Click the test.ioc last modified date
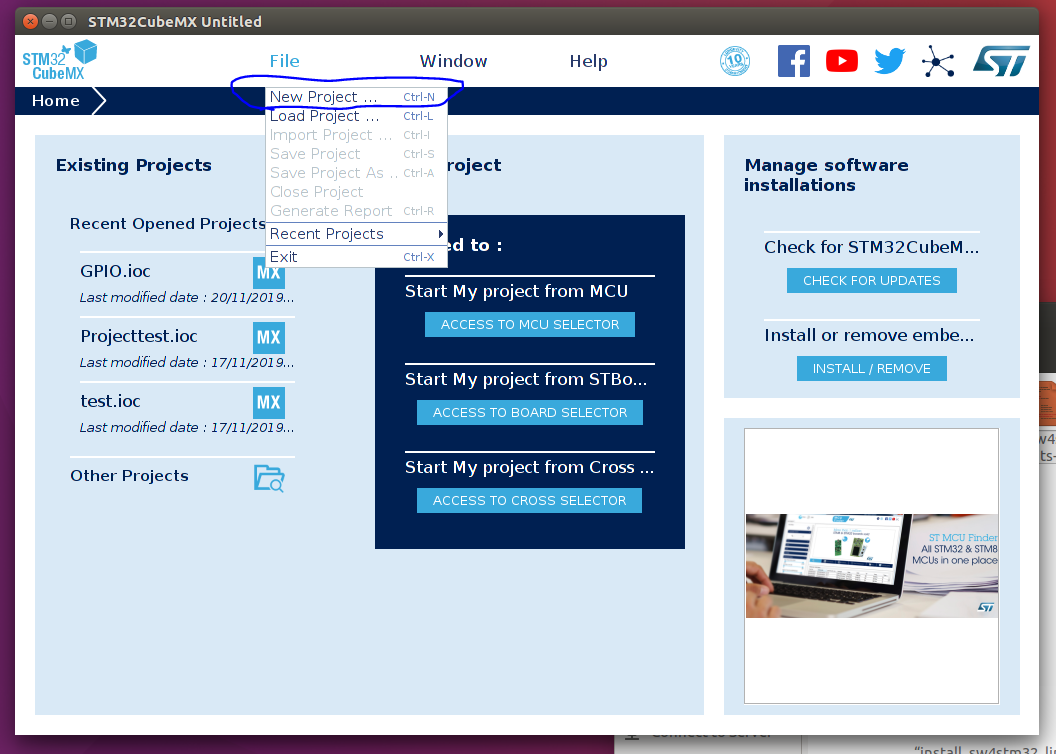The width and height of the screenshot is (1056, 754). (x=187, y=427)
